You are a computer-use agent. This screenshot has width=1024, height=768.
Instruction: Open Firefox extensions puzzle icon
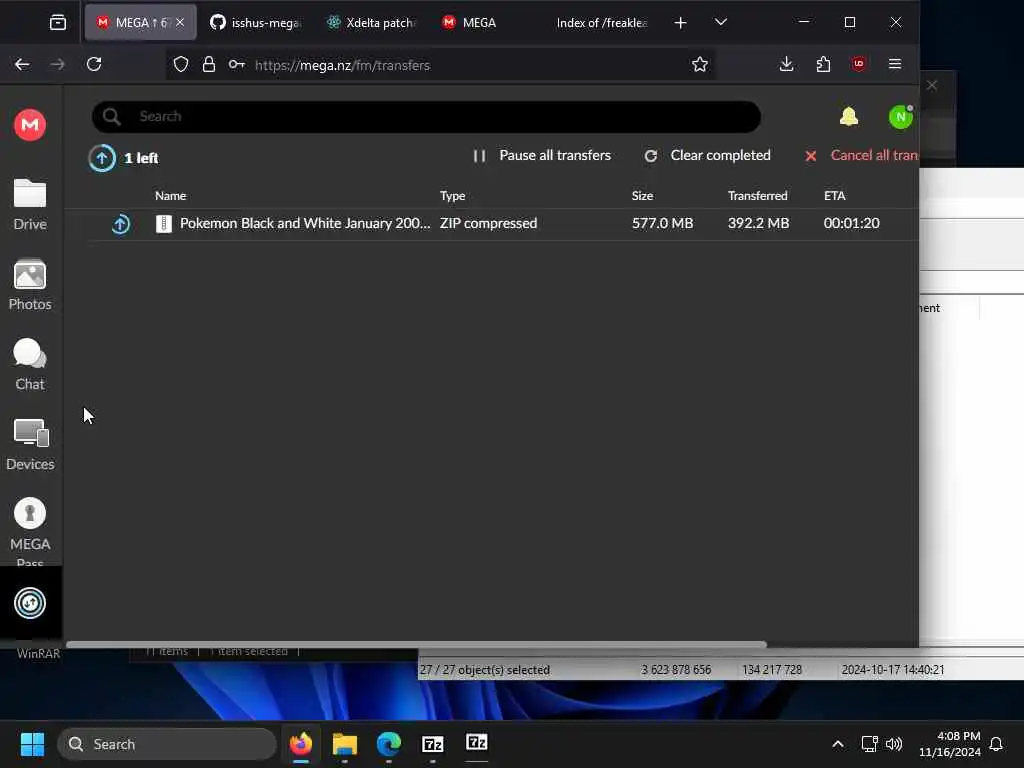[823, 64]
